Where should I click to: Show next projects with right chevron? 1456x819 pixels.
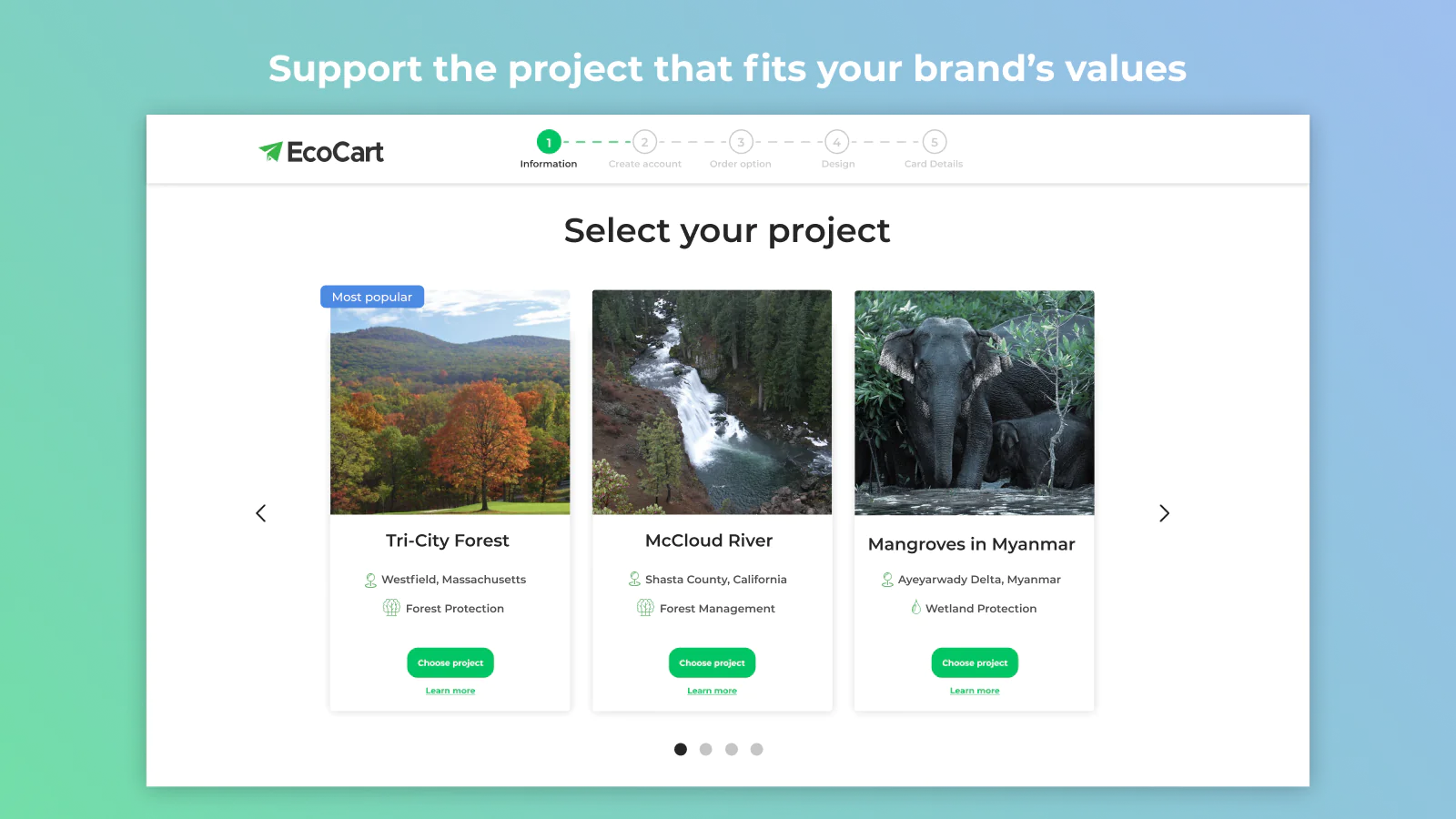pyautogui.click(x=1164, y=513)
